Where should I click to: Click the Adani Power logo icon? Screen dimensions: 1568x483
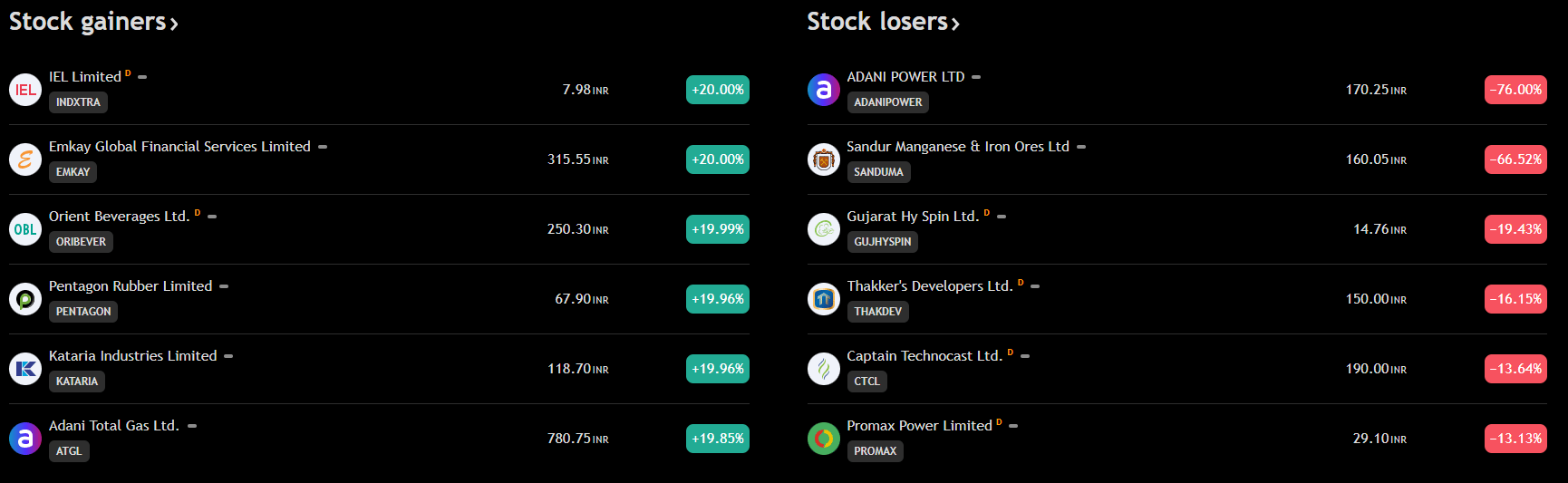point(824,90)
